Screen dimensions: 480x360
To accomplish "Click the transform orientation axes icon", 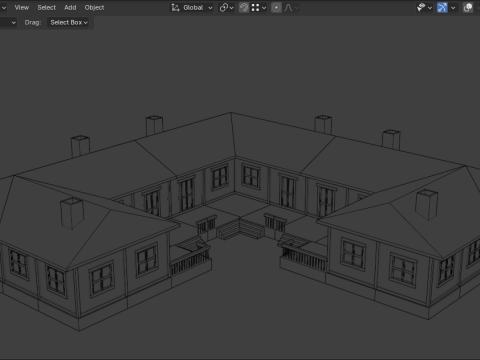I will 175,7.
